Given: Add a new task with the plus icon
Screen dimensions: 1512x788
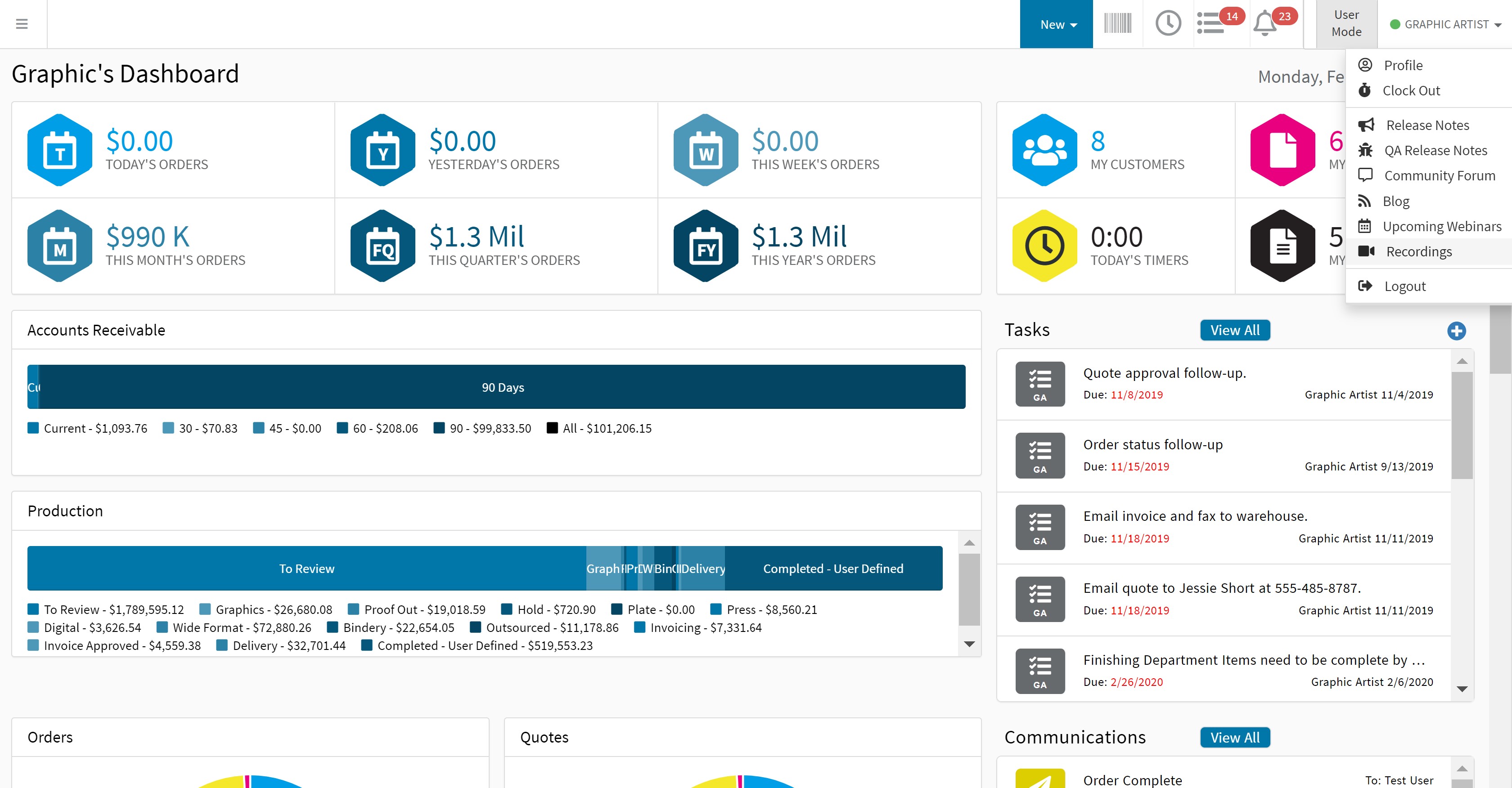Looking at the screenshot, I should click(x=1456, y=330).
